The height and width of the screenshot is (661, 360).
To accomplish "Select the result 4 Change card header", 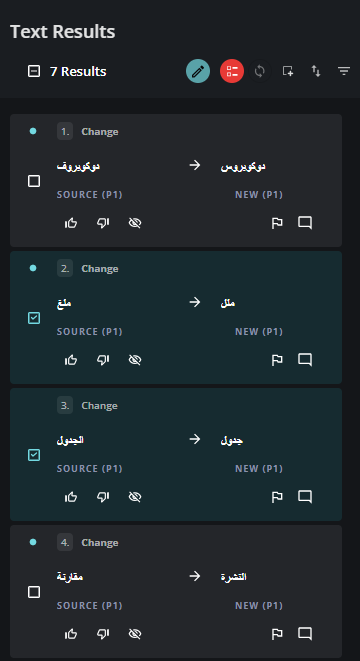I will coord(88,543).
